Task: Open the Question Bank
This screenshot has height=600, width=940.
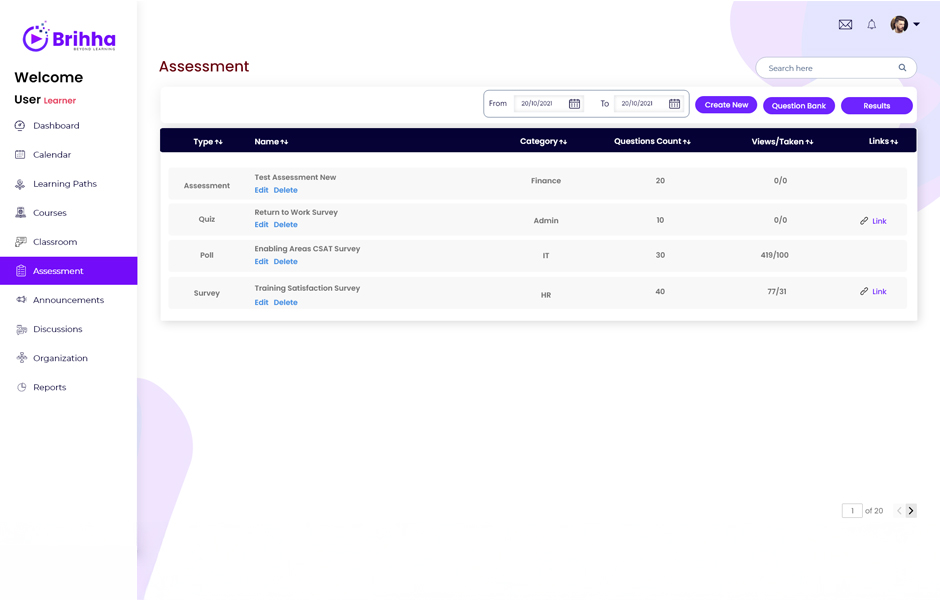Action: (798, 106)
